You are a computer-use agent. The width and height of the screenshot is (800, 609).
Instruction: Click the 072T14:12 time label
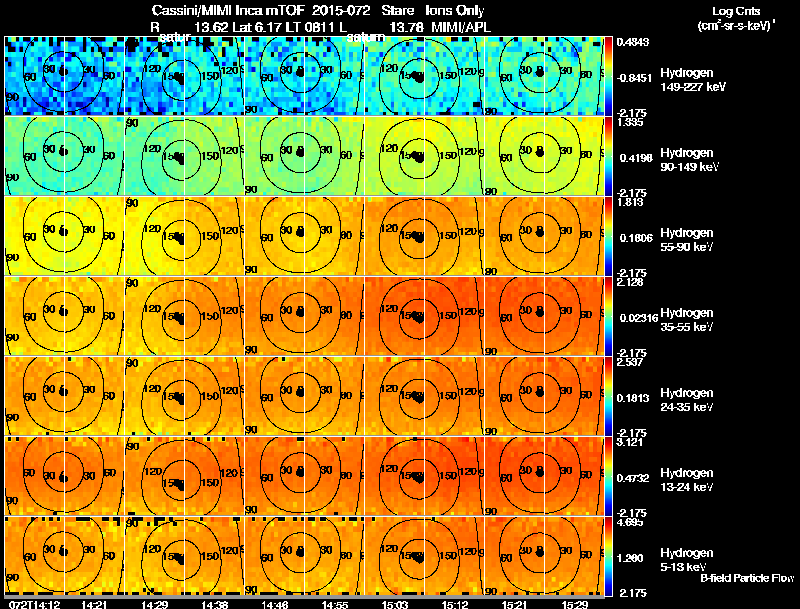[35, 604]
